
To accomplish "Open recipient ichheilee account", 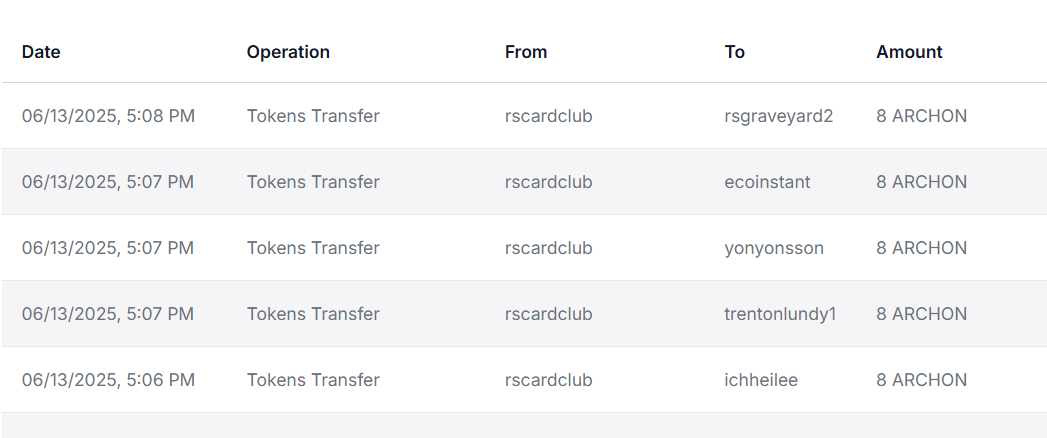I will pos(761,380).
